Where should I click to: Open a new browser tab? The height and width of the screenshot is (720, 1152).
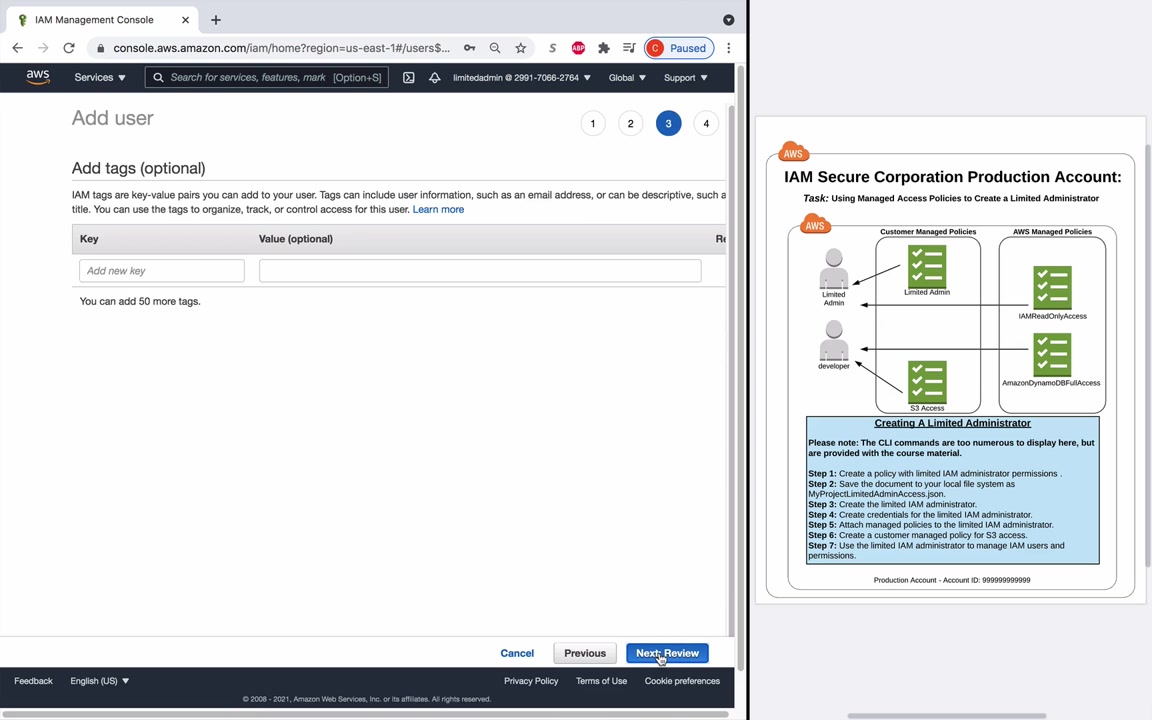(215, 20)
